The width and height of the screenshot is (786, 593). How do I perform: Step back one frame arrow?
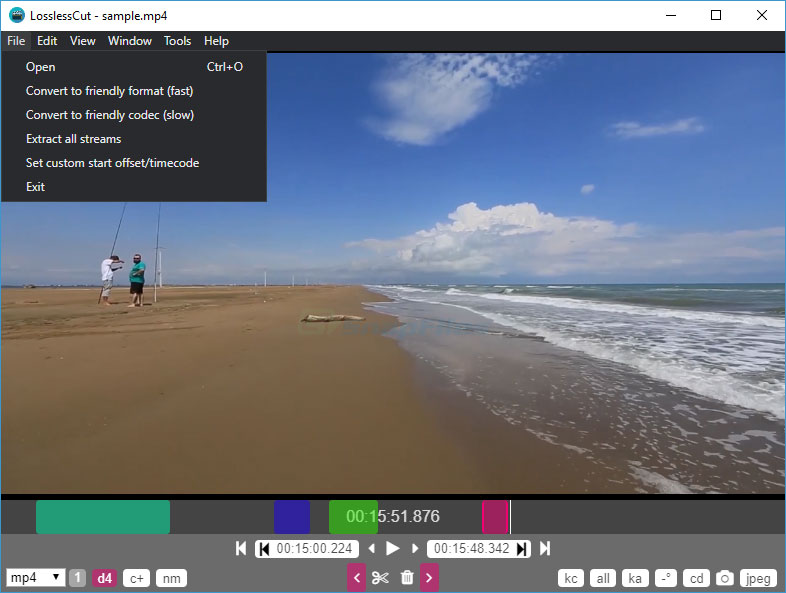(x=371, y=548)
